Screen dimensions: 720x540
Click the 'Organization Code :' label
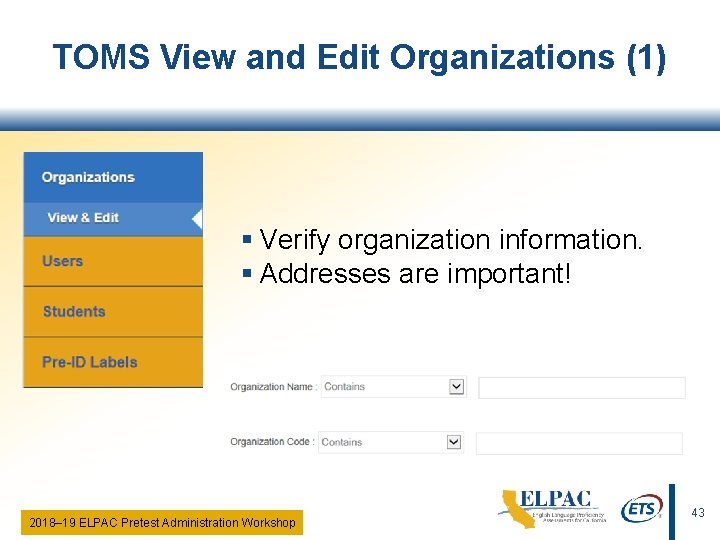(272, 442)
